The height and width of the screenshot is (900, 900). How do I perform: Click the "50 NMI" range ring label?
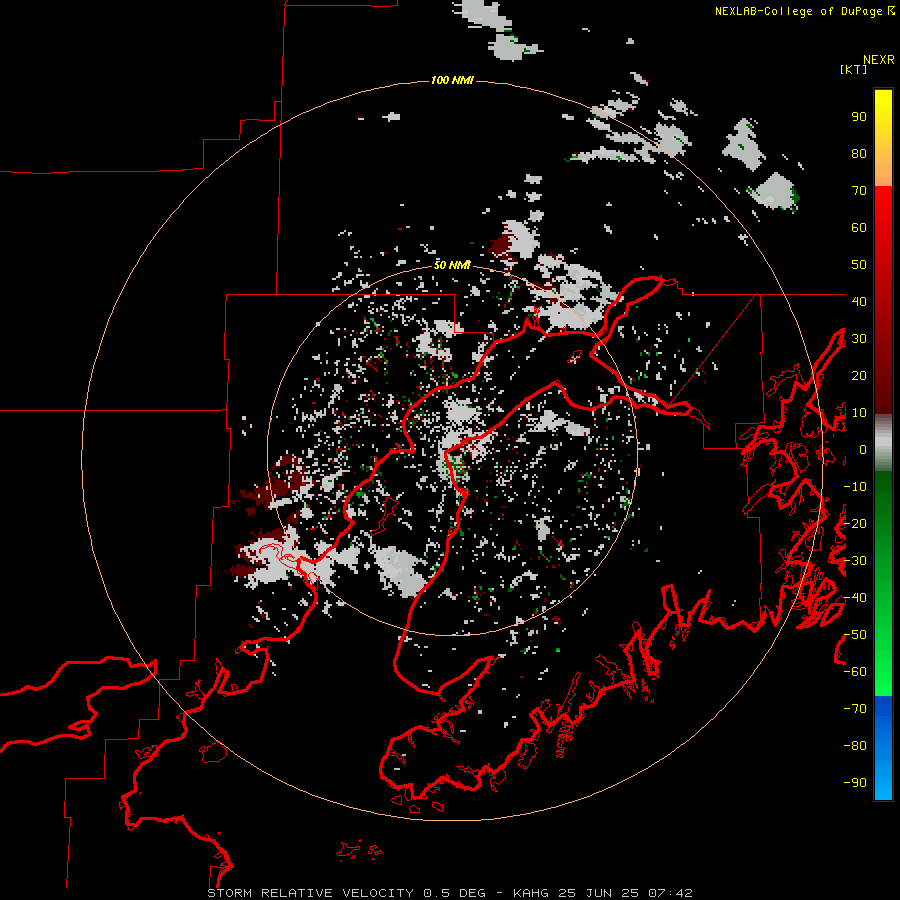452,265
